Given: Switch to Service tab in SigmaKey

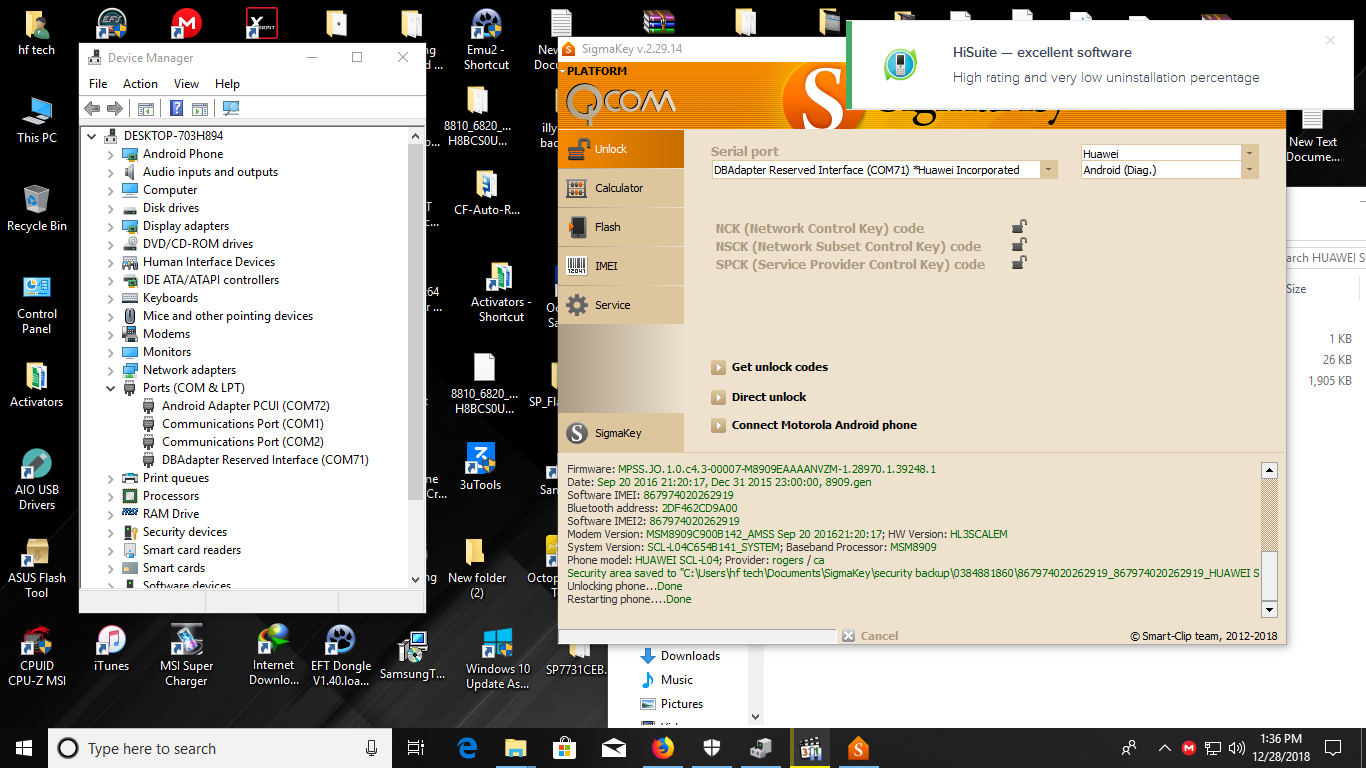Looking at the screenshot, I should pos(621,305).
